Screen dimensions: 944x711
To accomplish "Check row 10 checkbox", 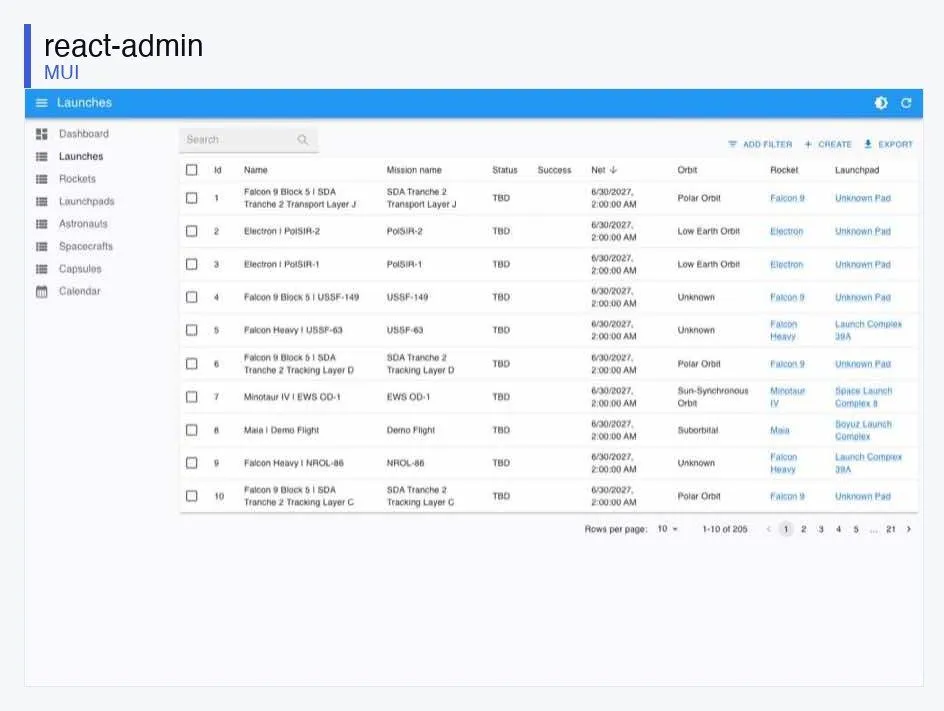I will click(x=191, y=496).
